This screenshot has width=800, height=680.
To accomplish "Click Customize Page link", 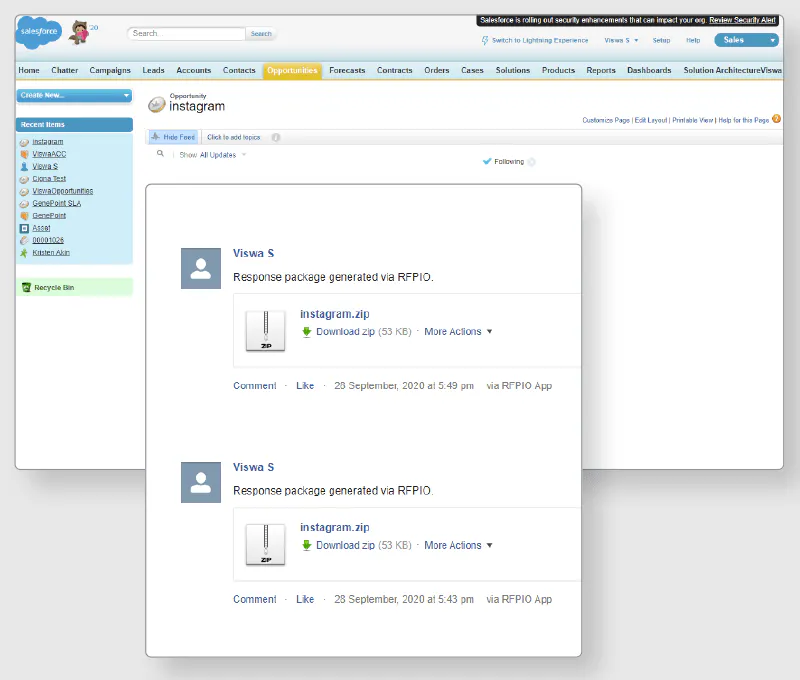I will click(x=606, y=120).
